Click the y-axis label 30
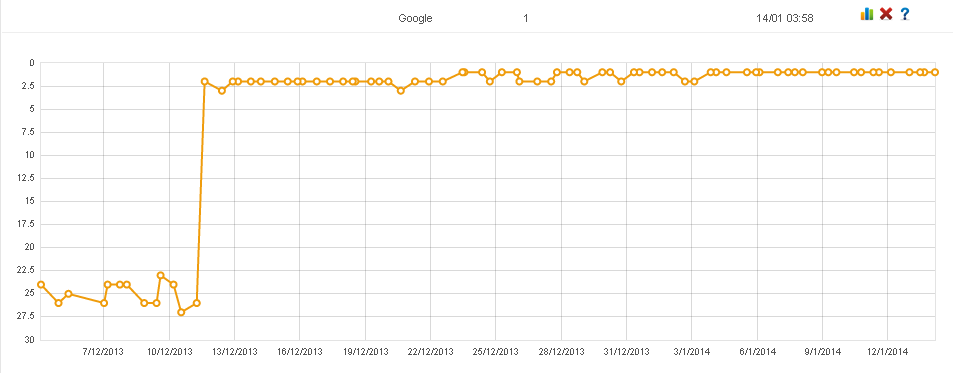The image size is (953, 373). (30, 340)
